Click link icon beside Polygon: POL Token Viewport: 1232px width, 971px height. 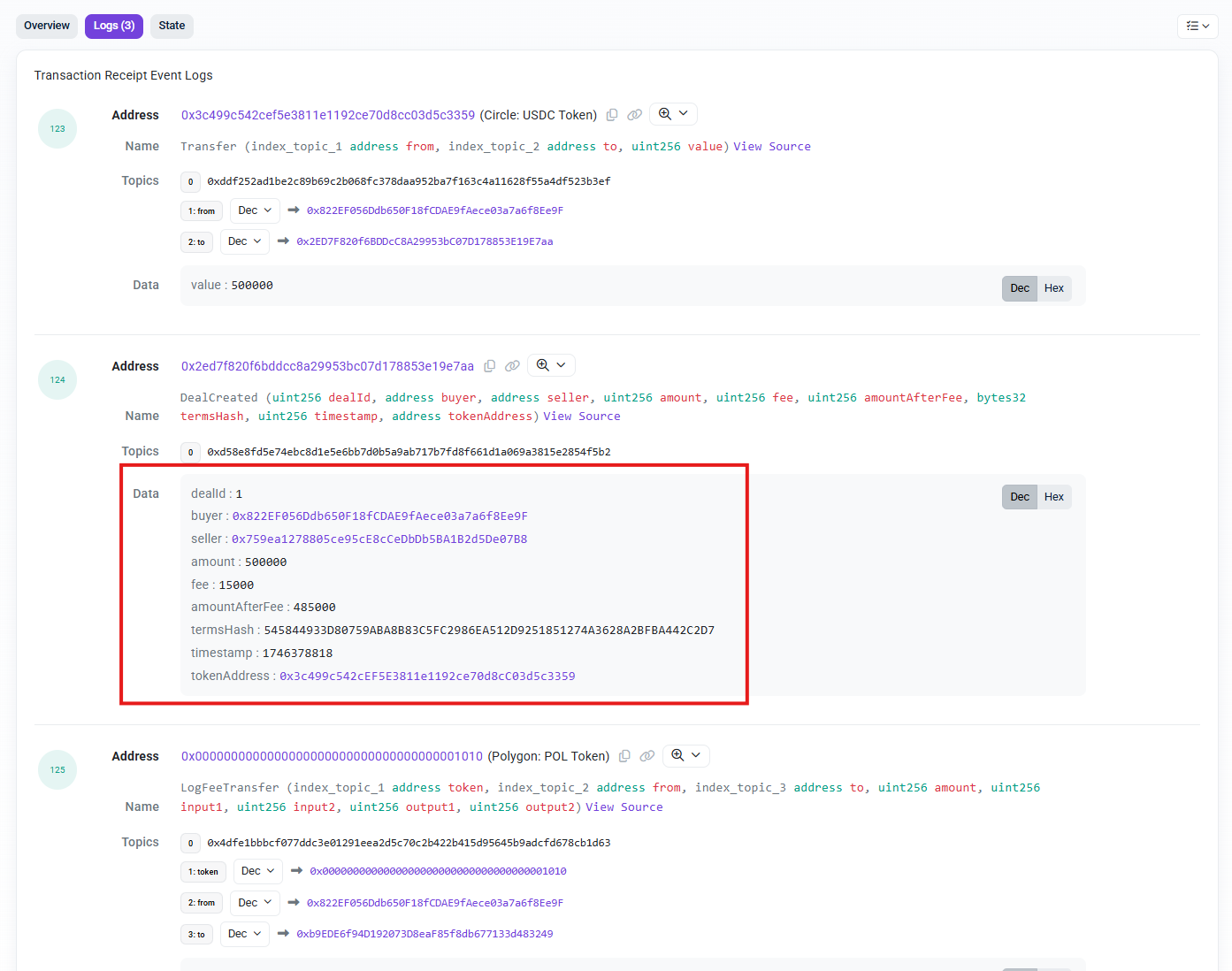click(647, 756)
